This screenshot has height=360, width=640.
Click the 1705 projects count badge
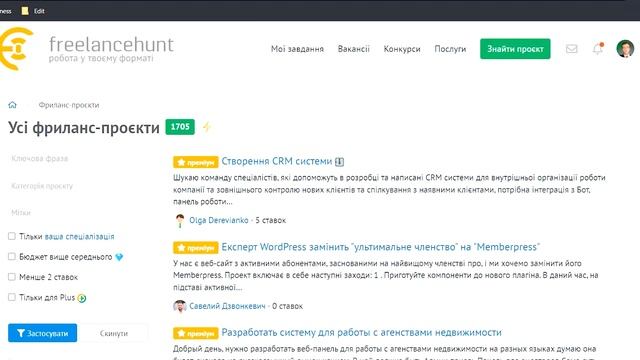(180, 127)
